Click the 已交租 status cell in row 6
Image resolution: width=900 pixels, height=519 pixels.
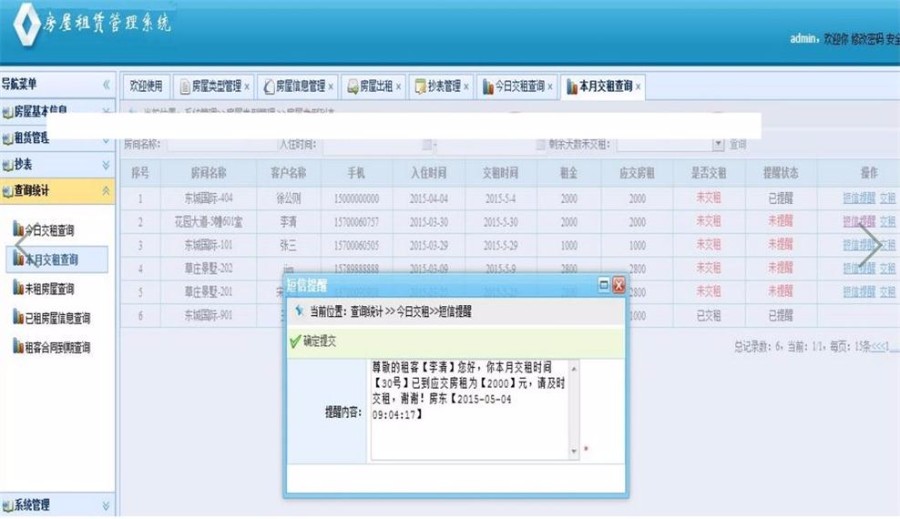tap(708, 316)
